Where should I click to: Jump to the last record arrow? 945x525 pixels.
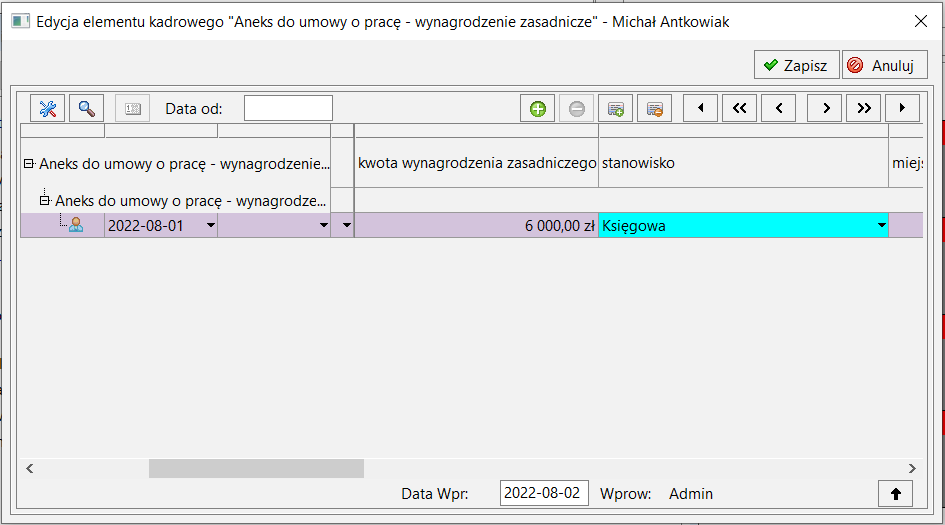pos(902,108)
